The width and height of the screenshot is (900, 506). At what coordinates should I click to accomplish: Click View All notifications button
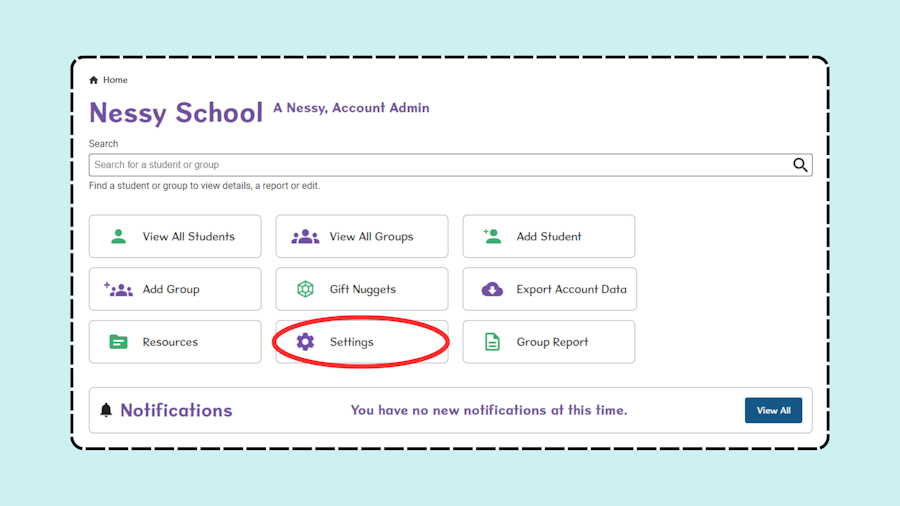point(773,410)
